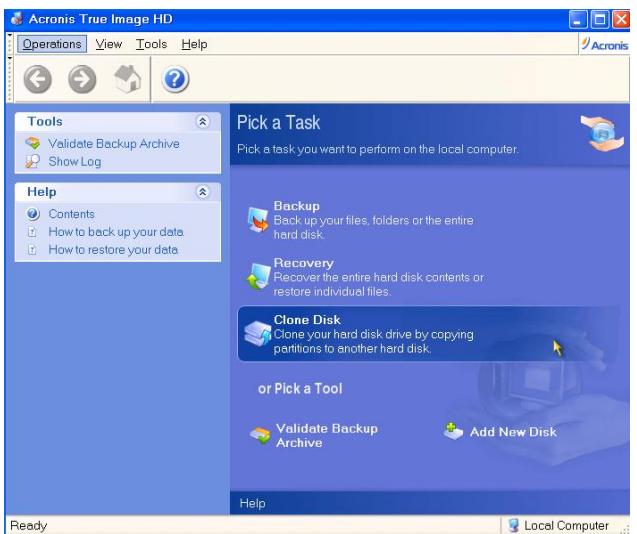The height and width of the screenshot is (534, 637).
Task: Click the Home toolbar icon
Action: 128,79
